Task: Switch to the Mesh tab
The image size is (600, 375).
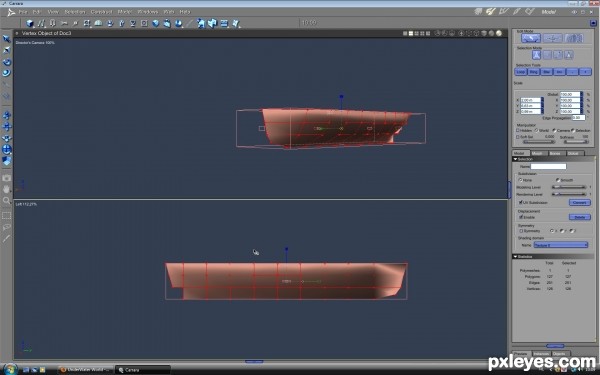Action: 538,153
